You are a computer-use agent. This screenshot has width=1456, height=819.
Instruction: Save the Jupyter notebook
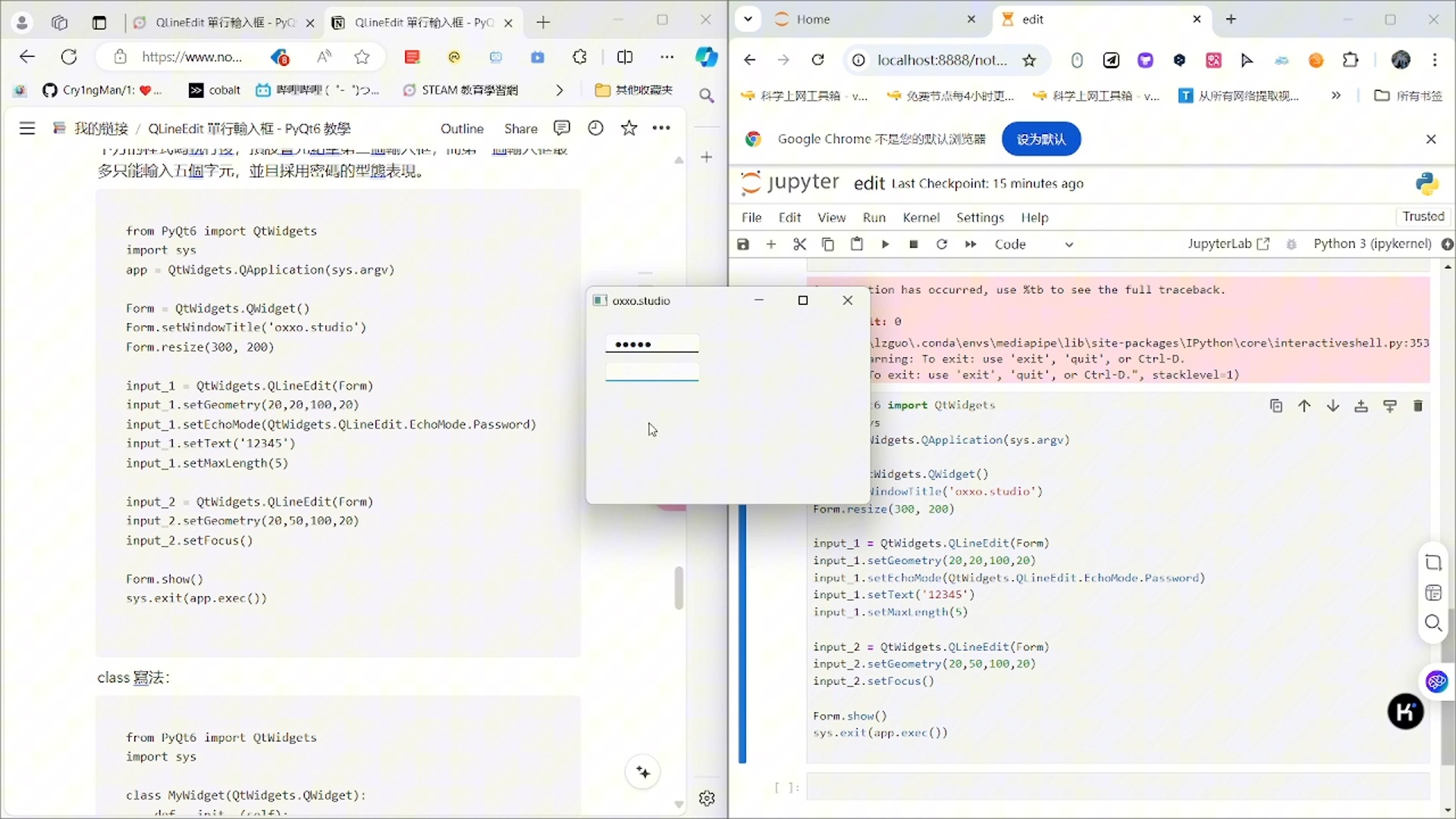point(743,244)
